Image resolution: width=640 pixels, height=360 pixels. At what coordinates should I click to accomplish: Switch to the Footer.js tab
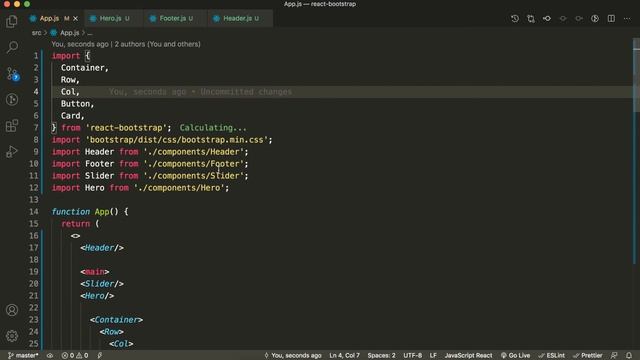point(173,18)
